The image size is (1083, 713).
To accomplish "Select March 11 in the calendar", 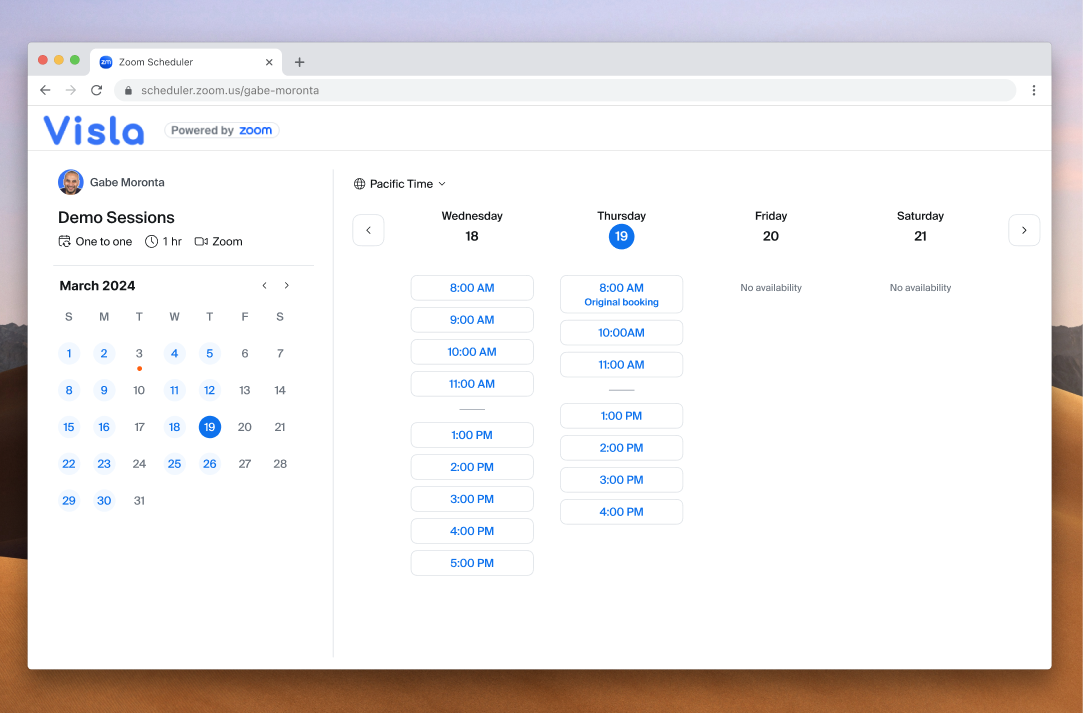I will coord(175,390).
